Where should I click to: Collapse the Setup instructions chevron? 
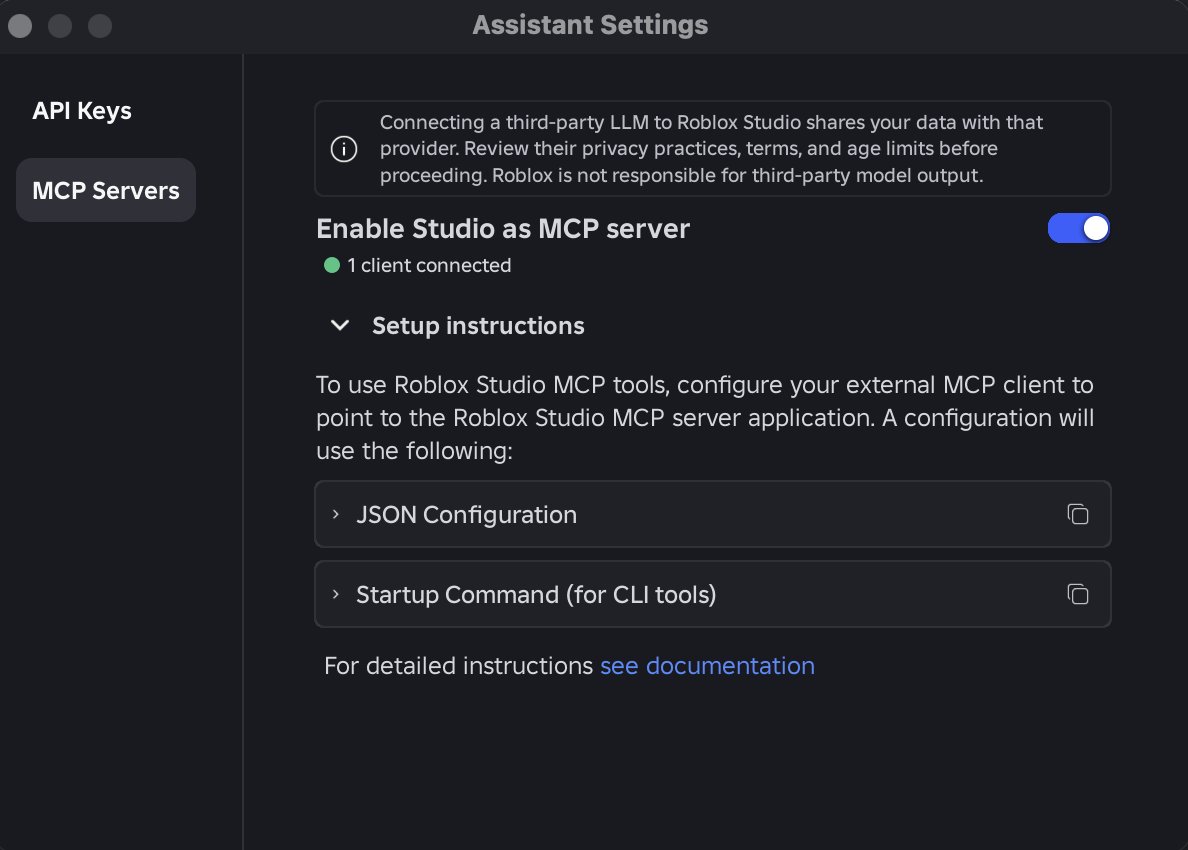pos(340,325)
